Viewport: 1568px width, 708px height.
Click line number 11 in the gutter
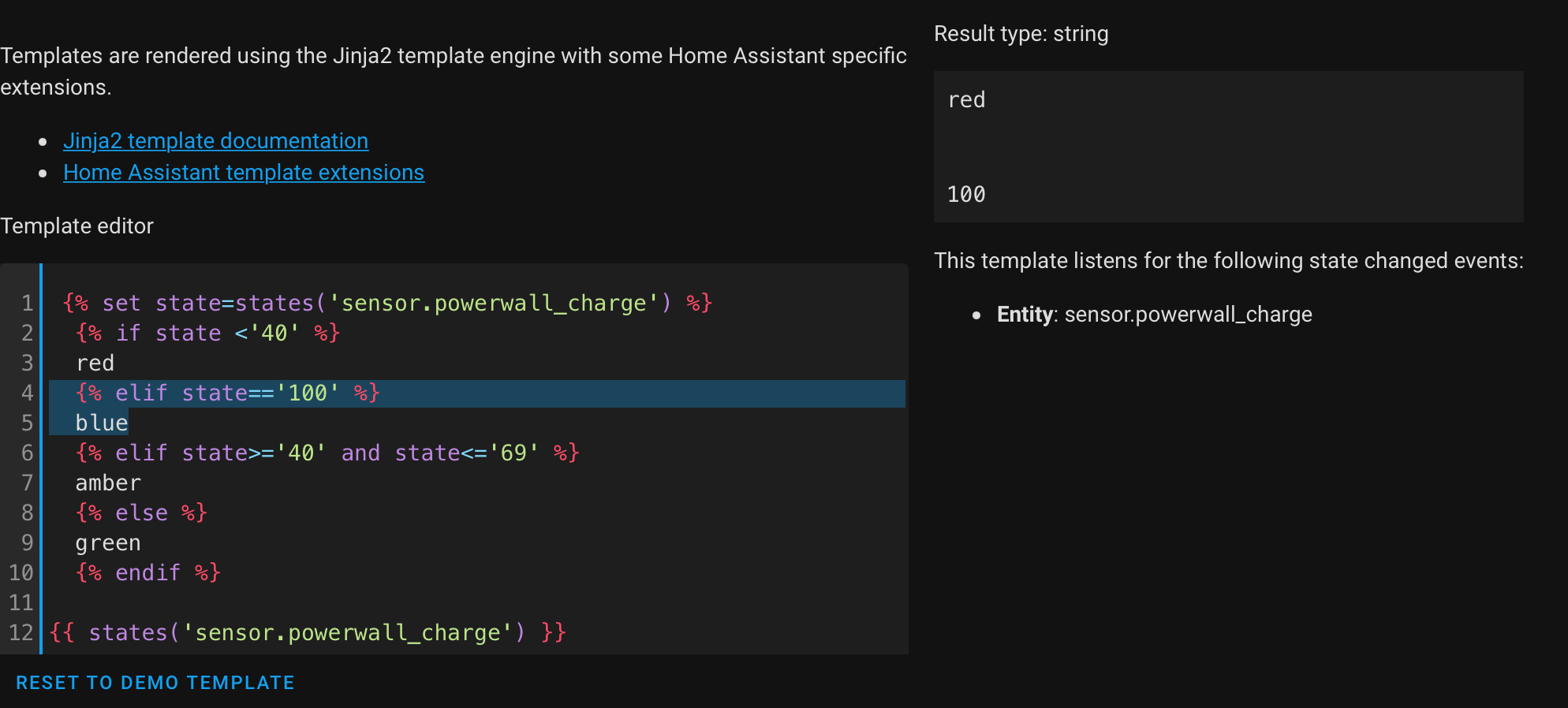click(21, 603)
